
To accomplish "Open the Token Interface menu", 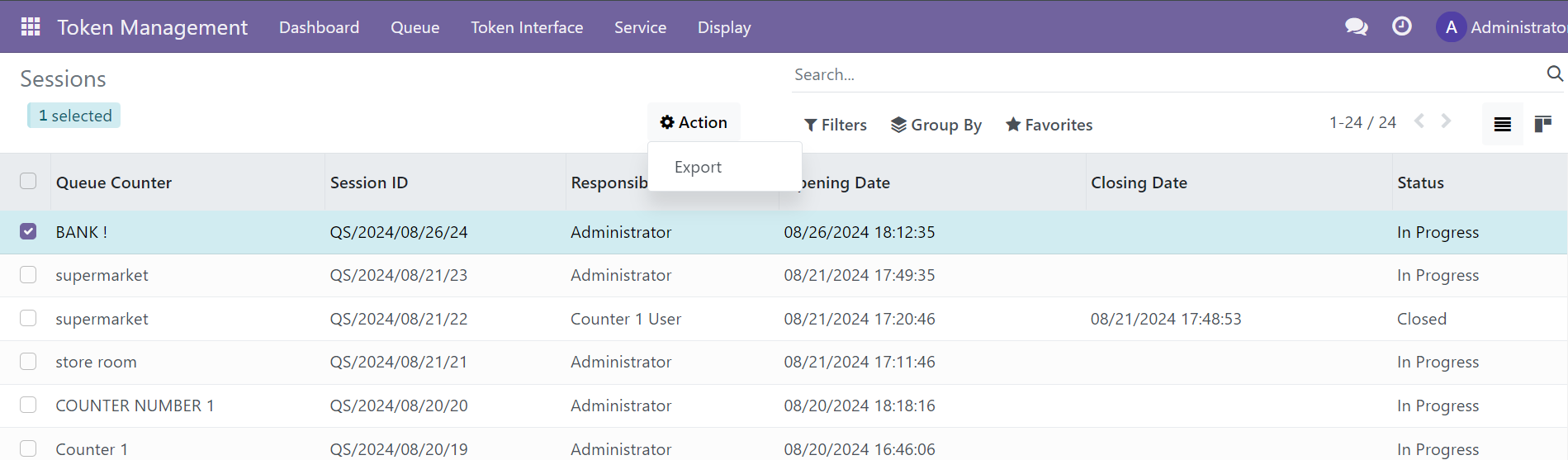I will 527,27.
